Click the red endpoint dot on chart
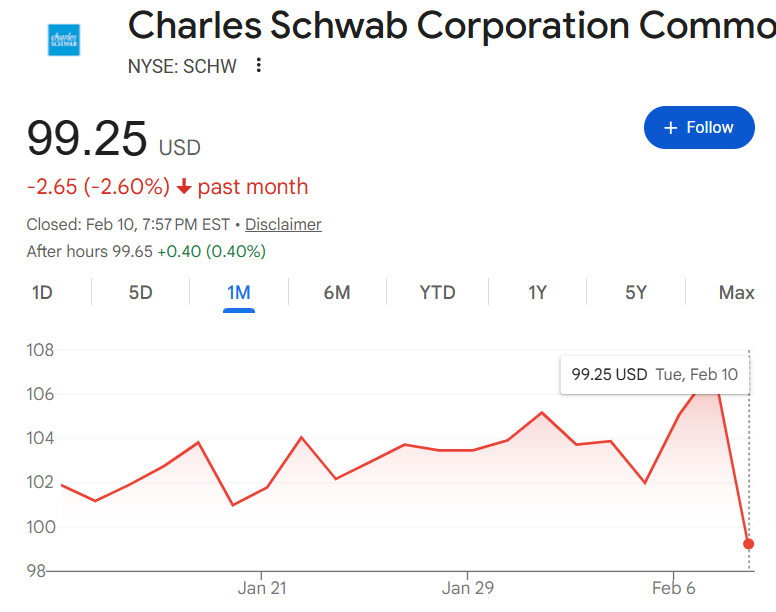This screenshot has height=612, width=776. [x=749, y=544]
